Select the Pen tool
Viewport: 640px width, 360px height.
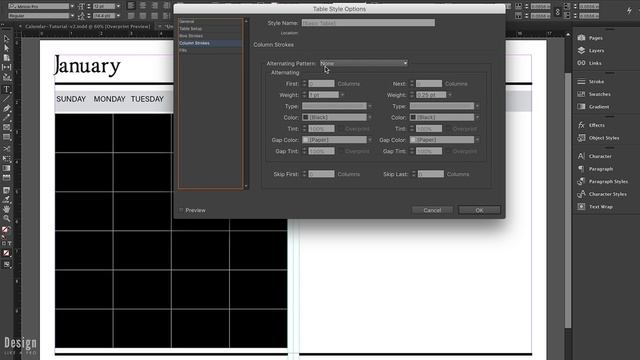6,109
